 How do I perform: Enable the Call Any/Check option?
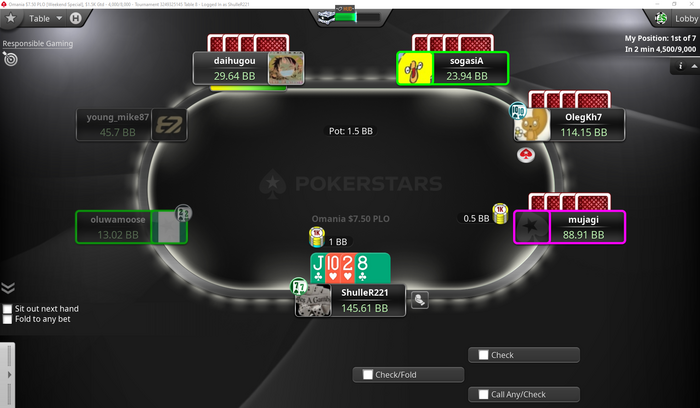point(483,394)
